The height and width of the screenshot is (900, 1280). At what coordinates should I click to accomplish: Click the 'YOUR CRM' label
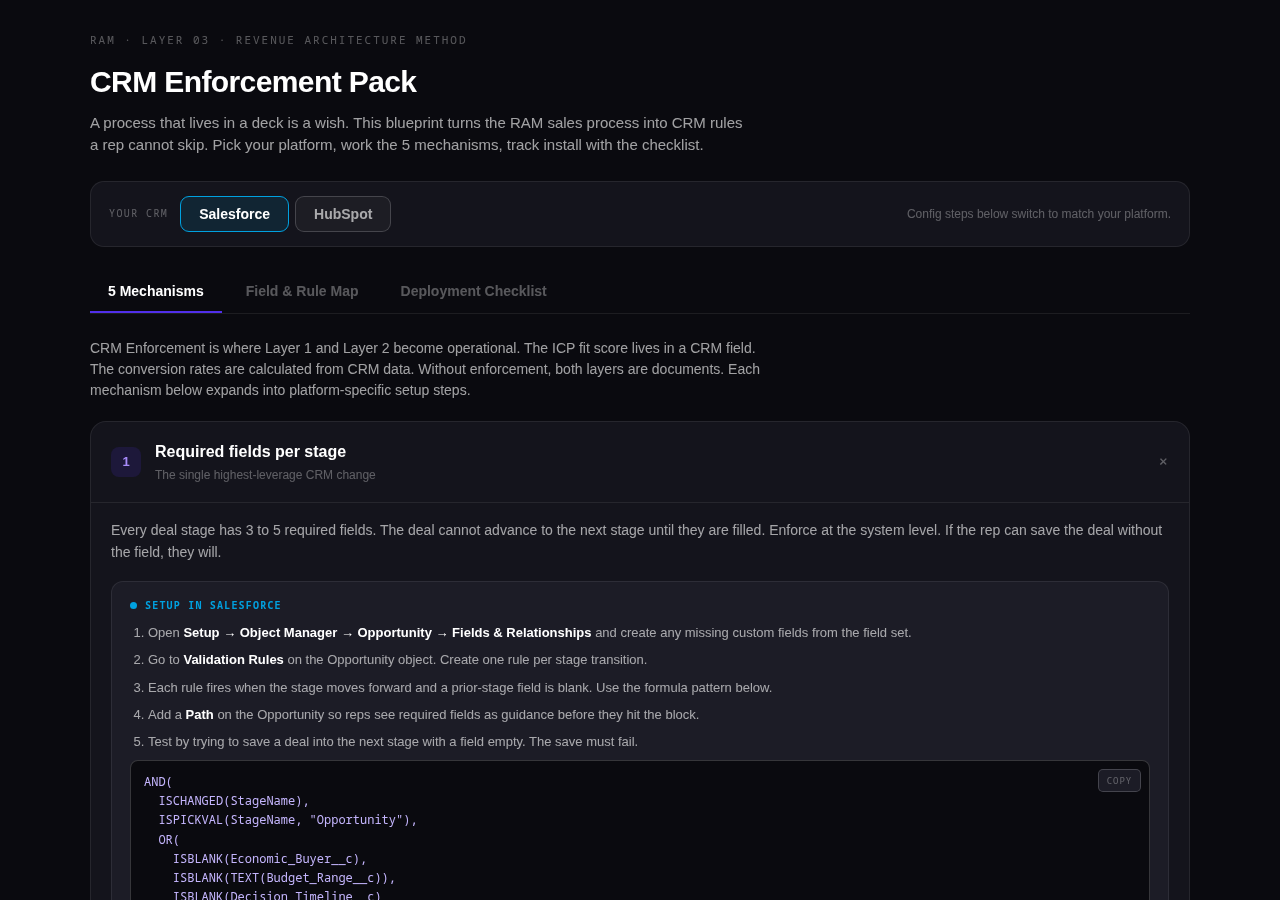(139, 214)
